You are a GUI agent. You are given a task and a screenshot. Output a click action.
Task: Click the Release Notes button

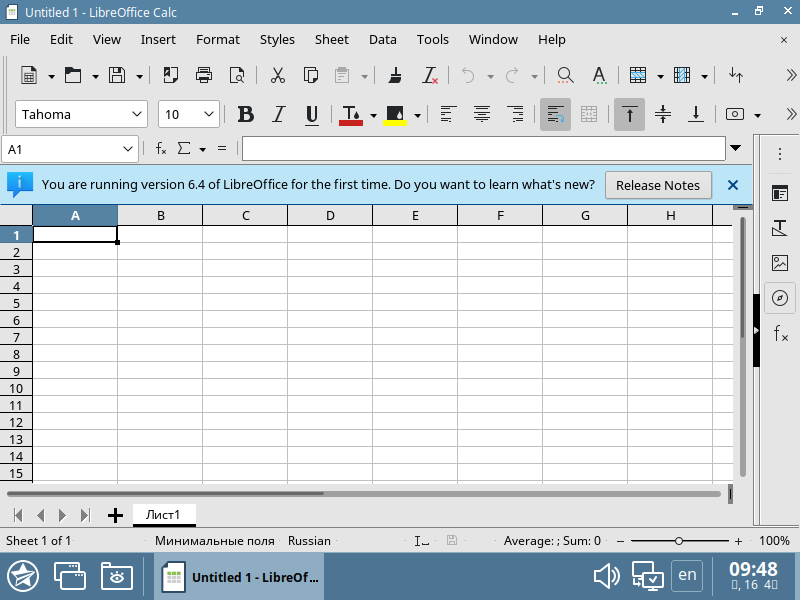click(658, 185)
